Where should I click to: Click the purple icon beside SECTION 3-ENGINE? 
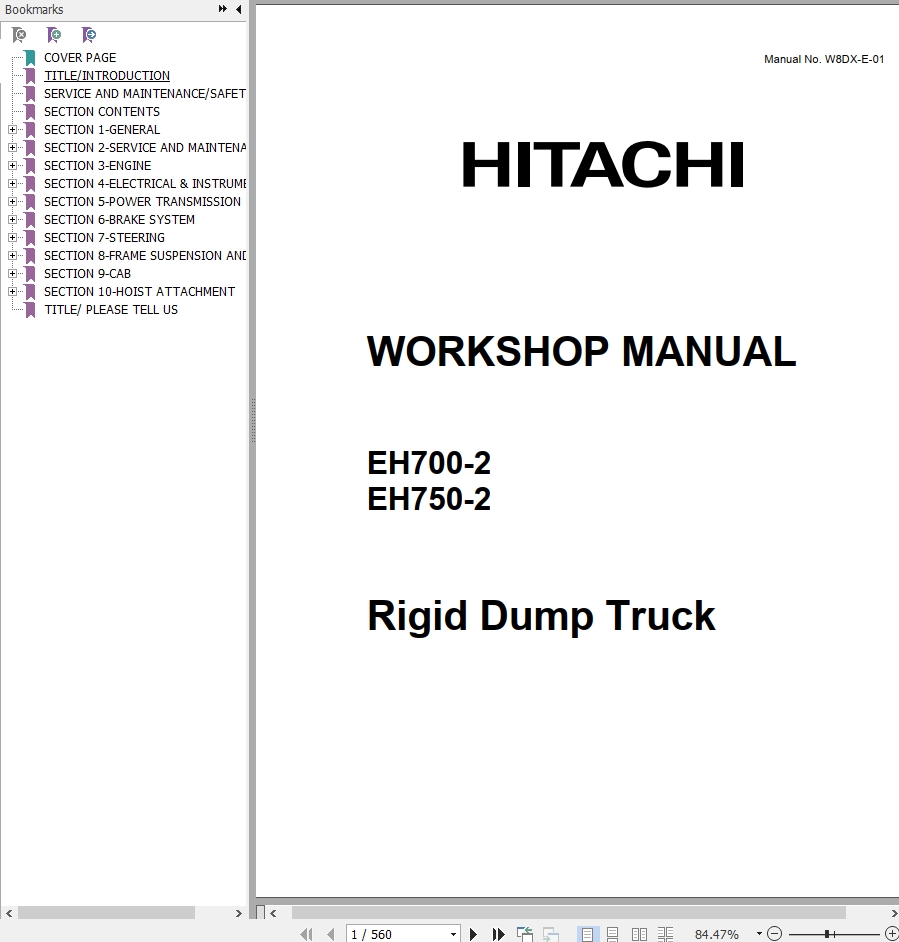point(30,166)
